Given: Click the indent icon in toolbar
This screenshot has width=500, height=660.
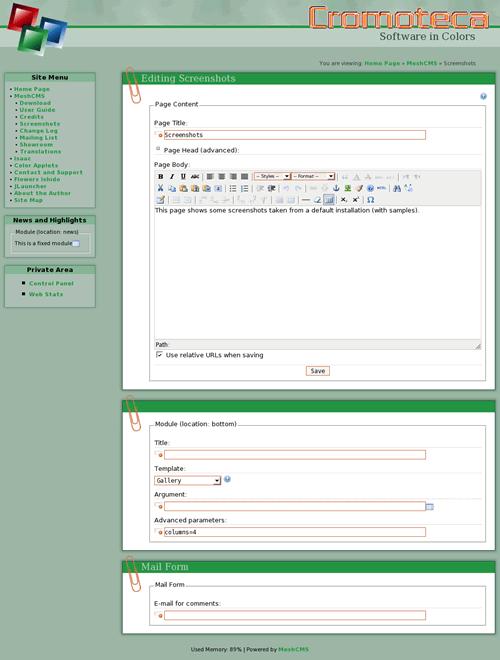Looking at the screenshot, I should click(271, 188).
